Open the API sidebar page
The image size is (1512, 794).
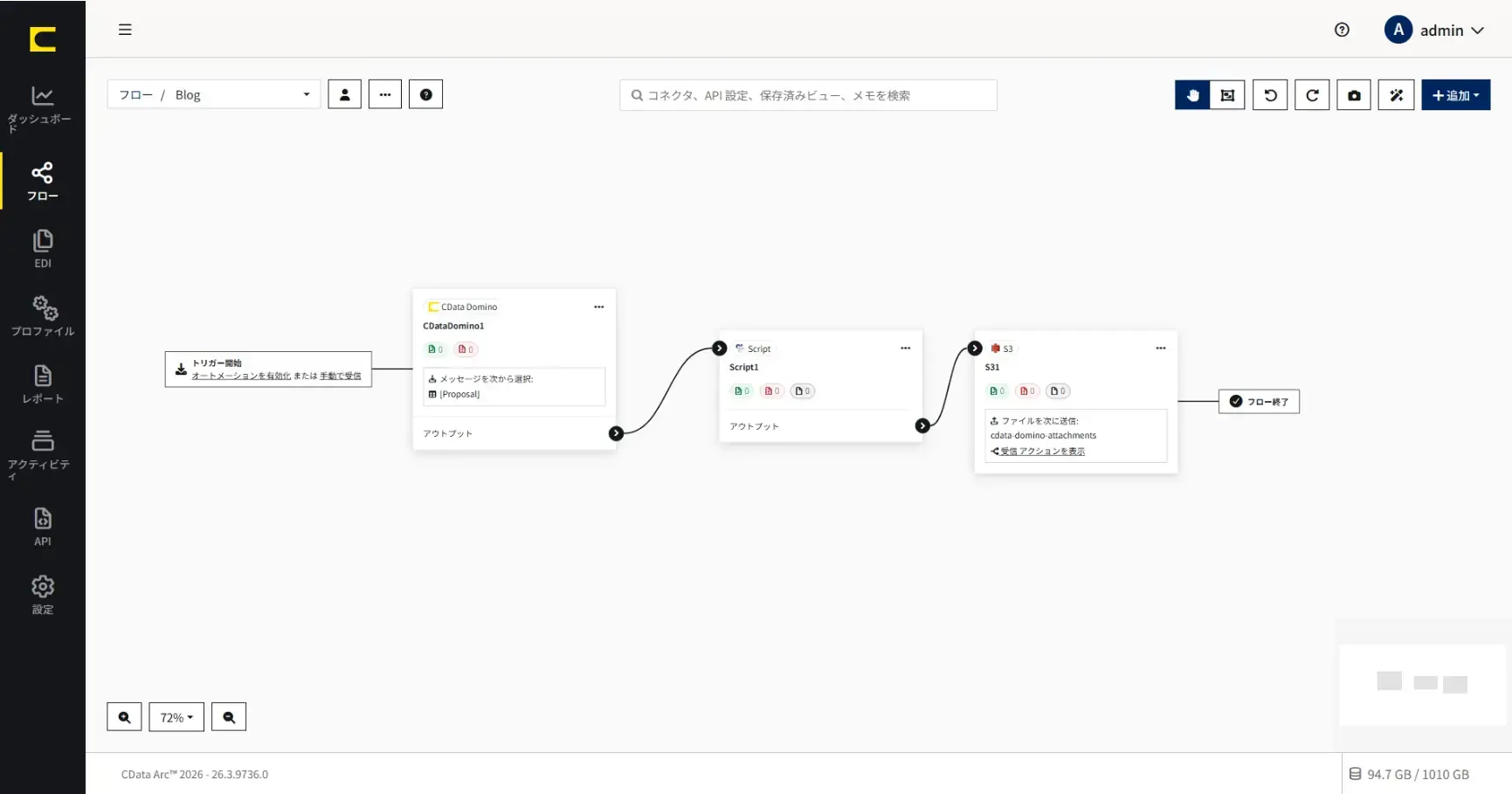pyautogui.click(x=42, y=527)
